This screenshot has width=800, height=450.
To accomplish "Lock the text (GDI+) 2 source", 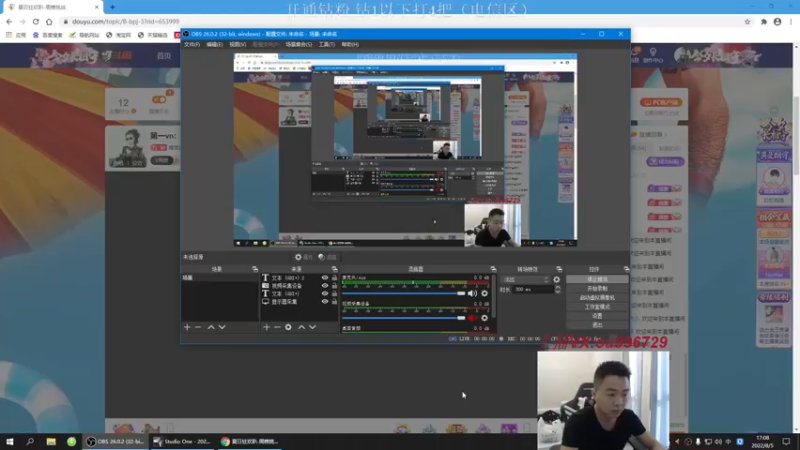I will click(335, 278).
